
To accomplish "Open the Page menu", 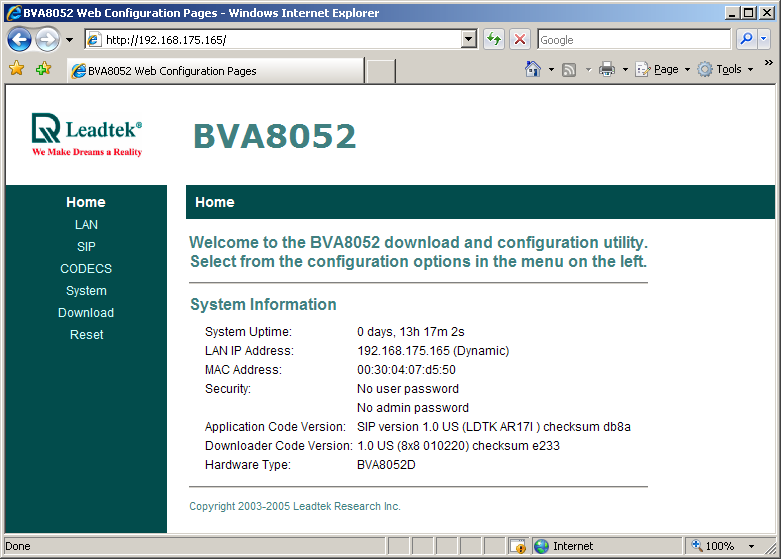I will pos(662,69).
